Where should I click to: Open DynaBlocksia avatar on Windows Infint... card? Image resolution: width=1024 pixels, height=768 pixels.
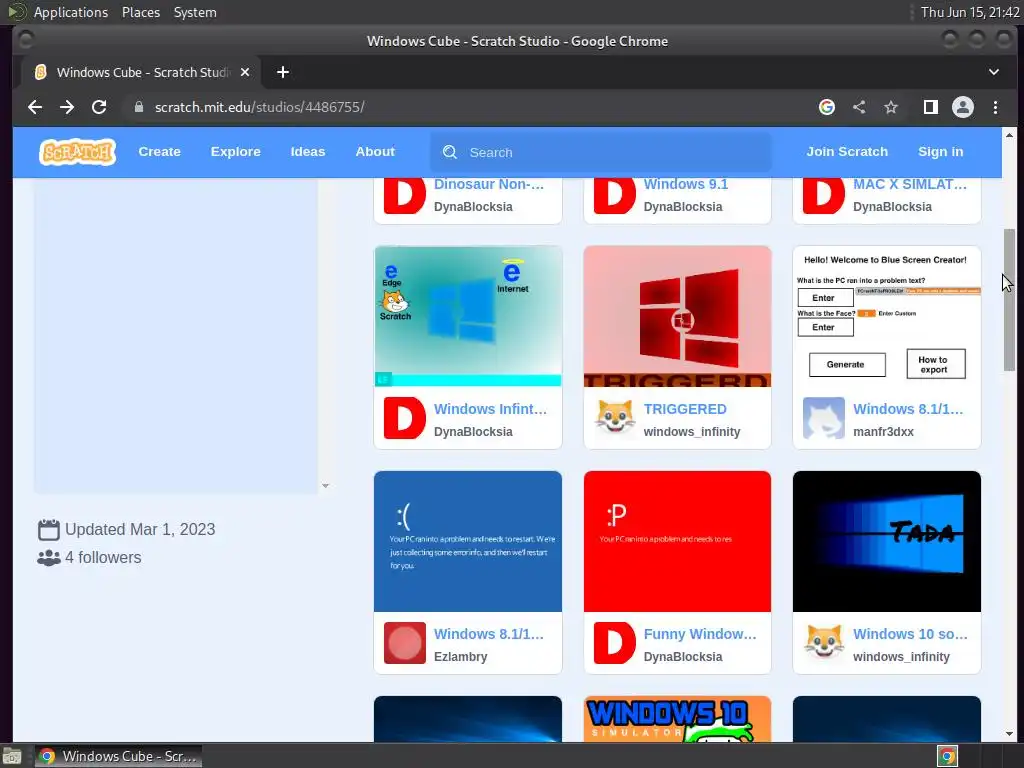pos(405,418)
